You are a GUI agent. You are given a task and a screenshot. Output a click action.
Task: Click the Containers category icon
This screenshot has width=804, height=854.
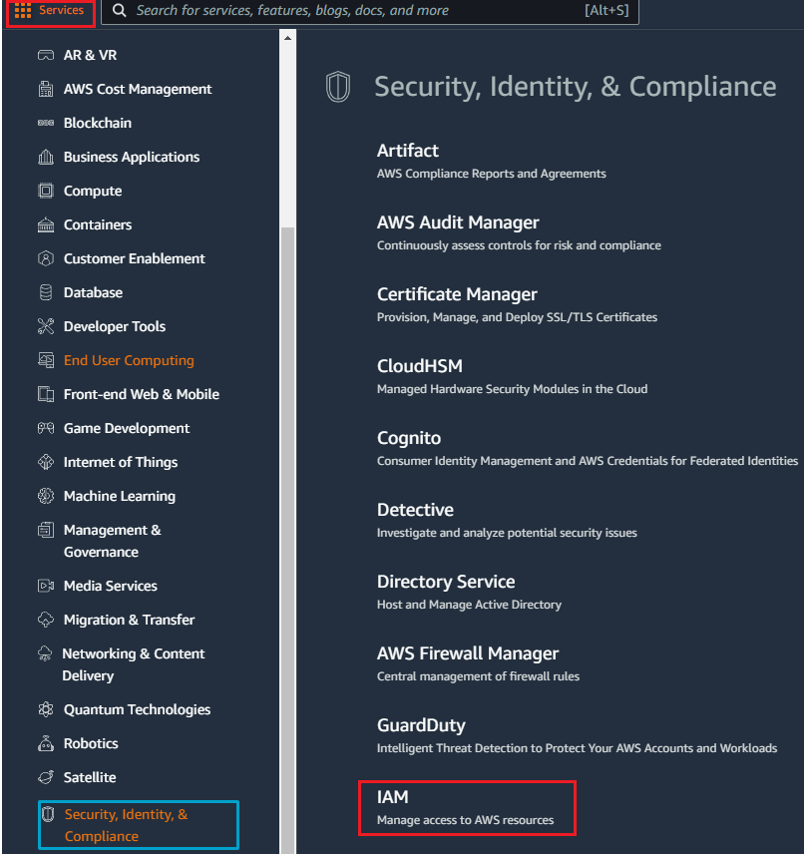(46, 225)
